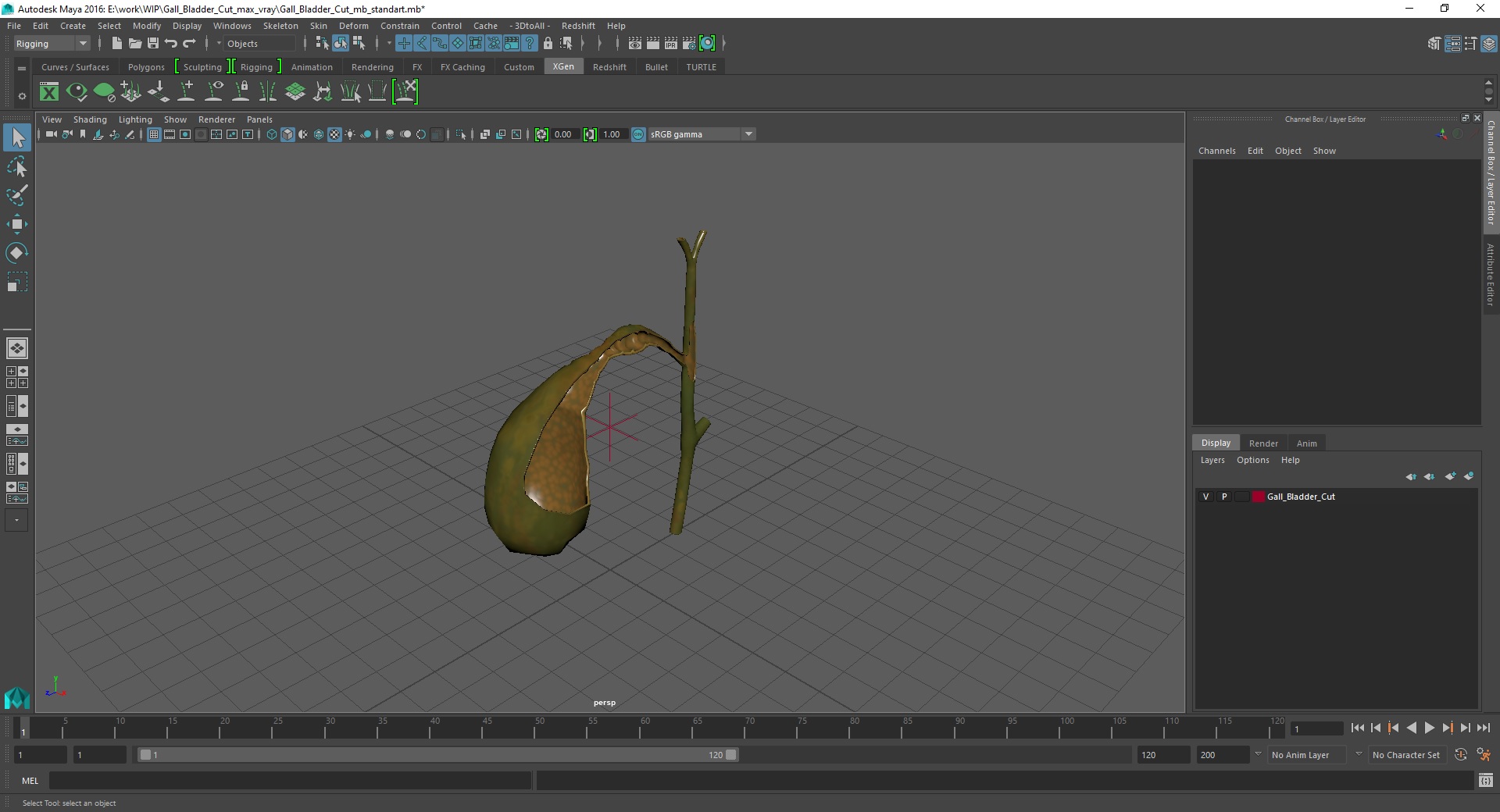Click the playback end time field 120
The height and width of the screenshot is (812, 1500).
[x=1162, y=755]
